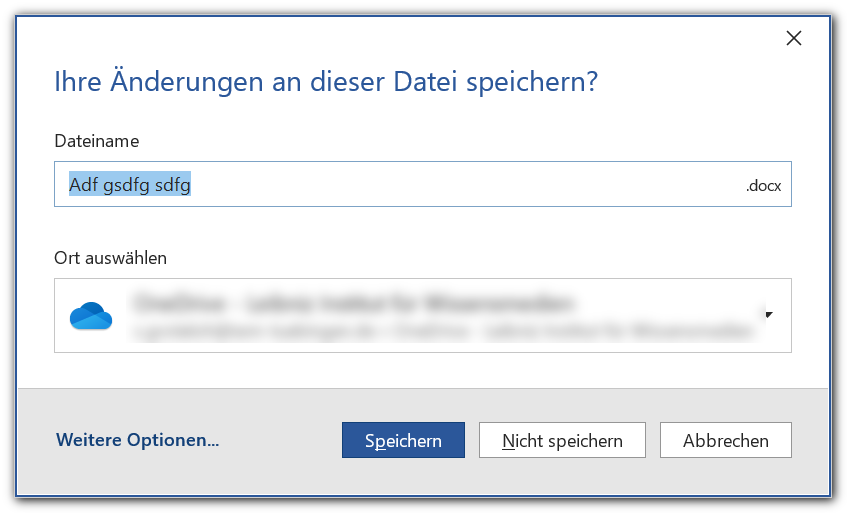Click the last word sdfg in filename
The width and height of the screenshot is (847, 513).
point(172,185)
